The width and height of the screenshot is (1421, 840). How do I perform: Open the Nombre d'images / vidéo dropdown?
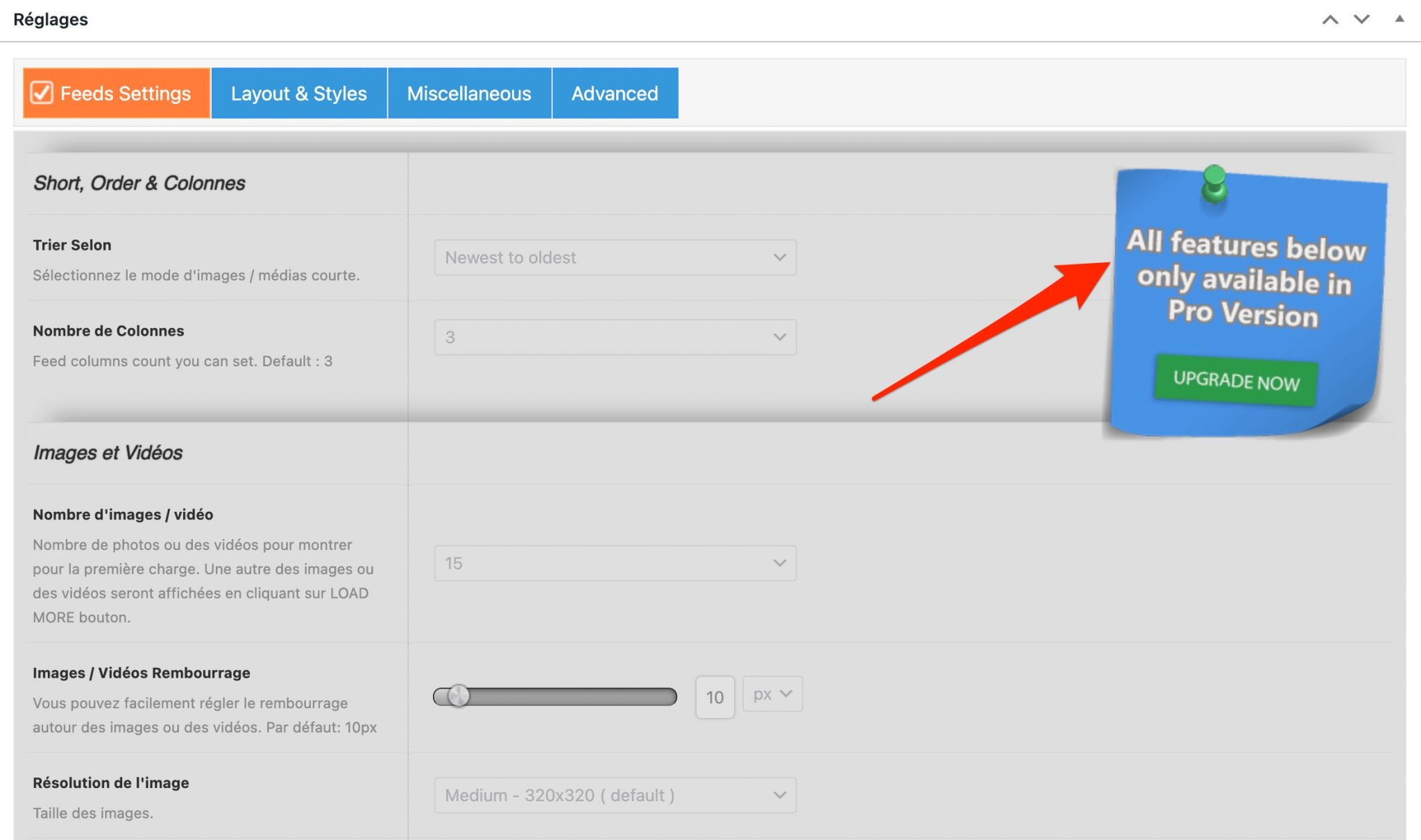pyautogui.click(x=615, y=563)
